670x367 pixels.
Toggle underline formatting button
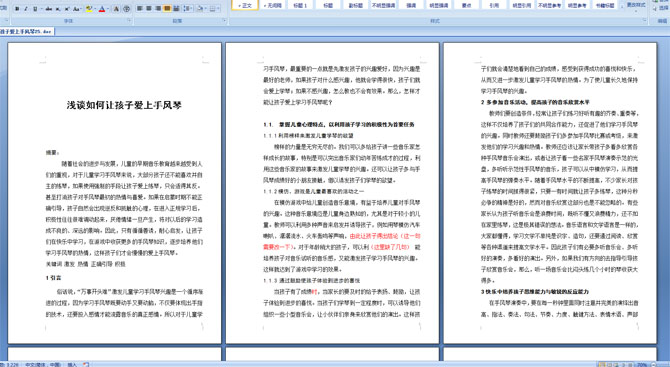point(35,9)
